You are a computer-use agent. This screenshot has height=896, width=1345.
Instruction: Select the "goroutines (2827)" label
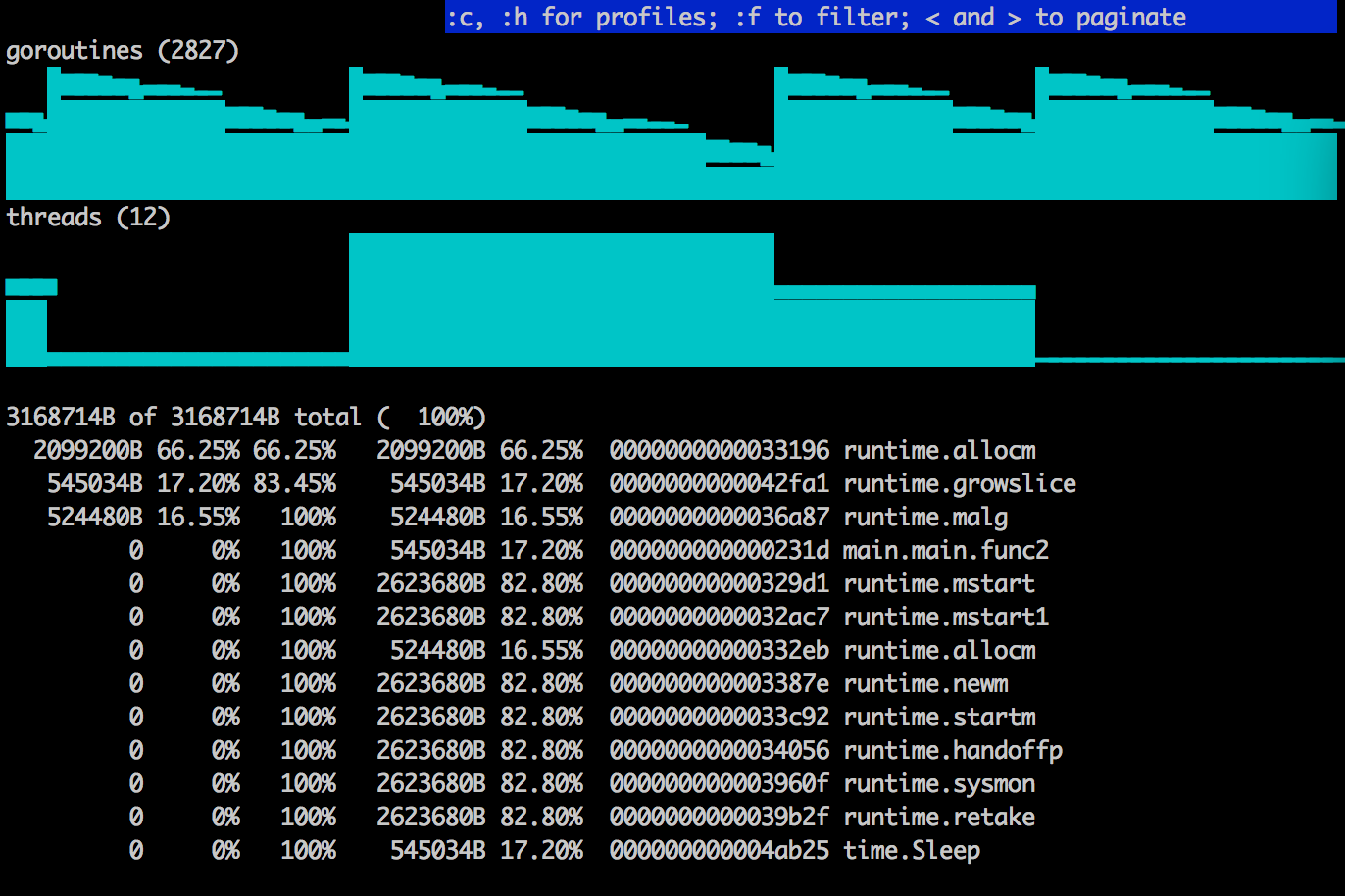(123, 51)
